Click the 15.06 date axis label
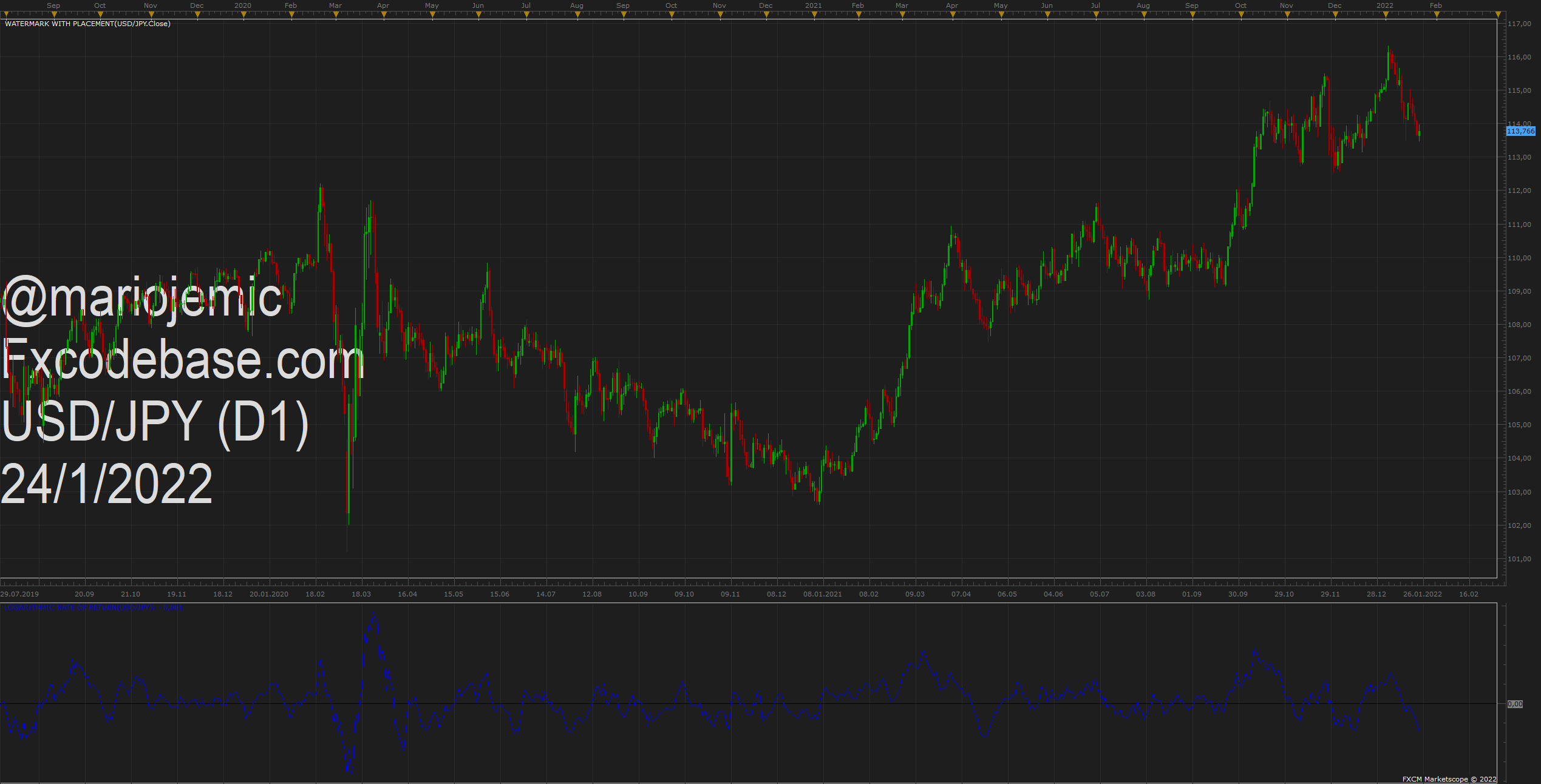 (500, 594)
